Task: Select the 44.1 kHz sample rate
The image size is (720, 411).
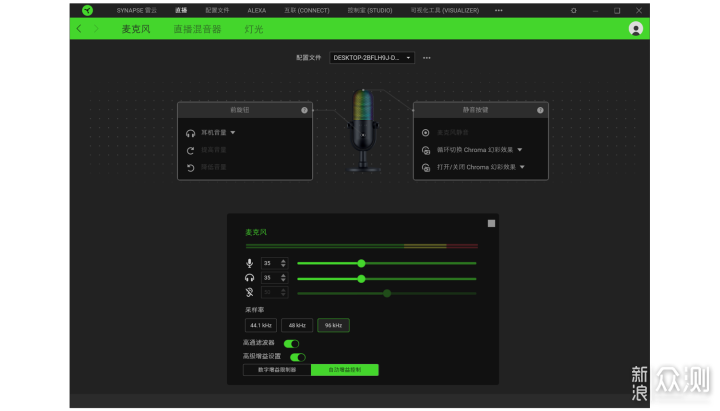Action: click(x=261, y=325)
